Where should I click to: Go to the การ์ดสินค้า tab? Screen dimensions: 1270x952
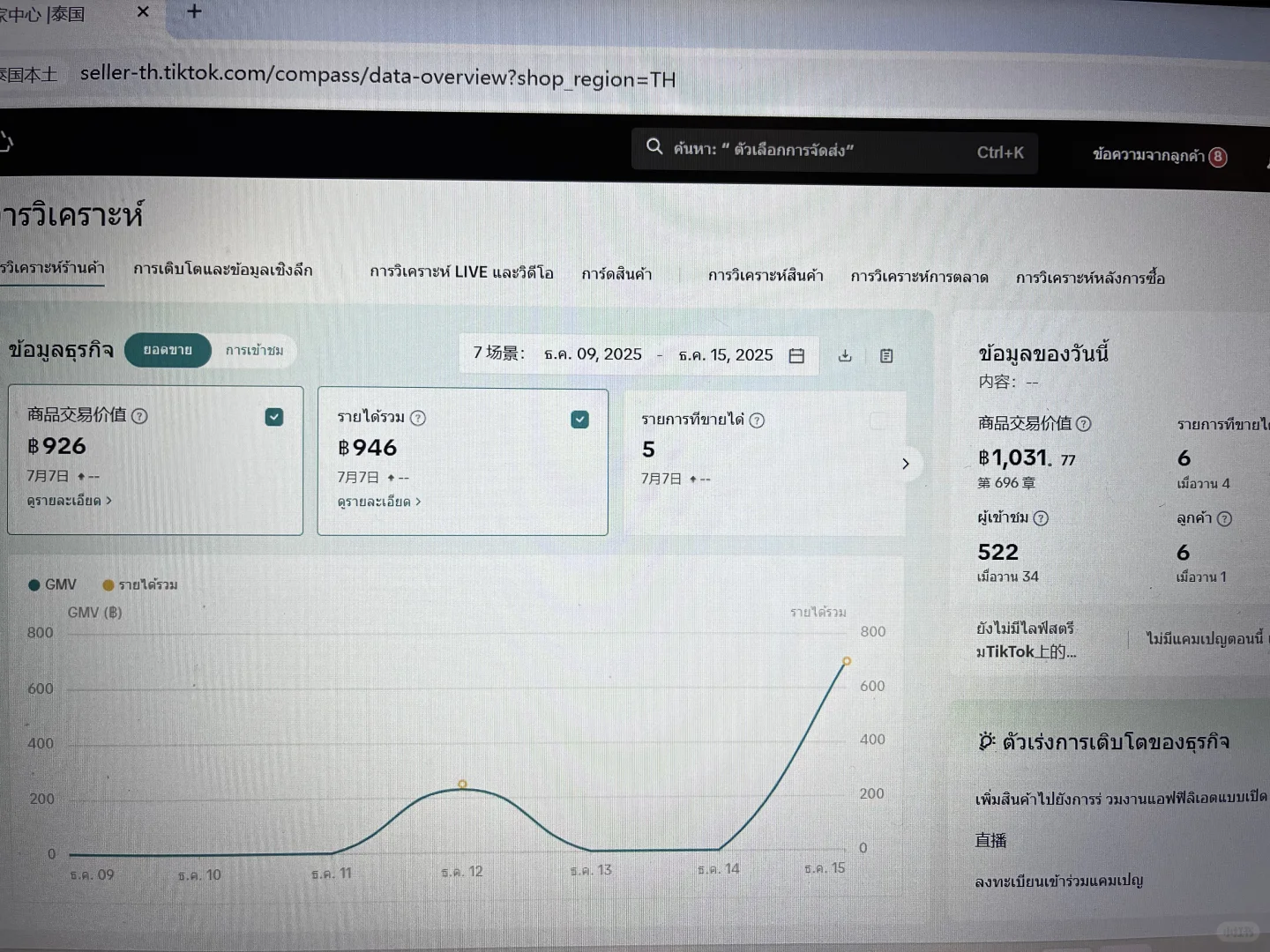(616, 274)
